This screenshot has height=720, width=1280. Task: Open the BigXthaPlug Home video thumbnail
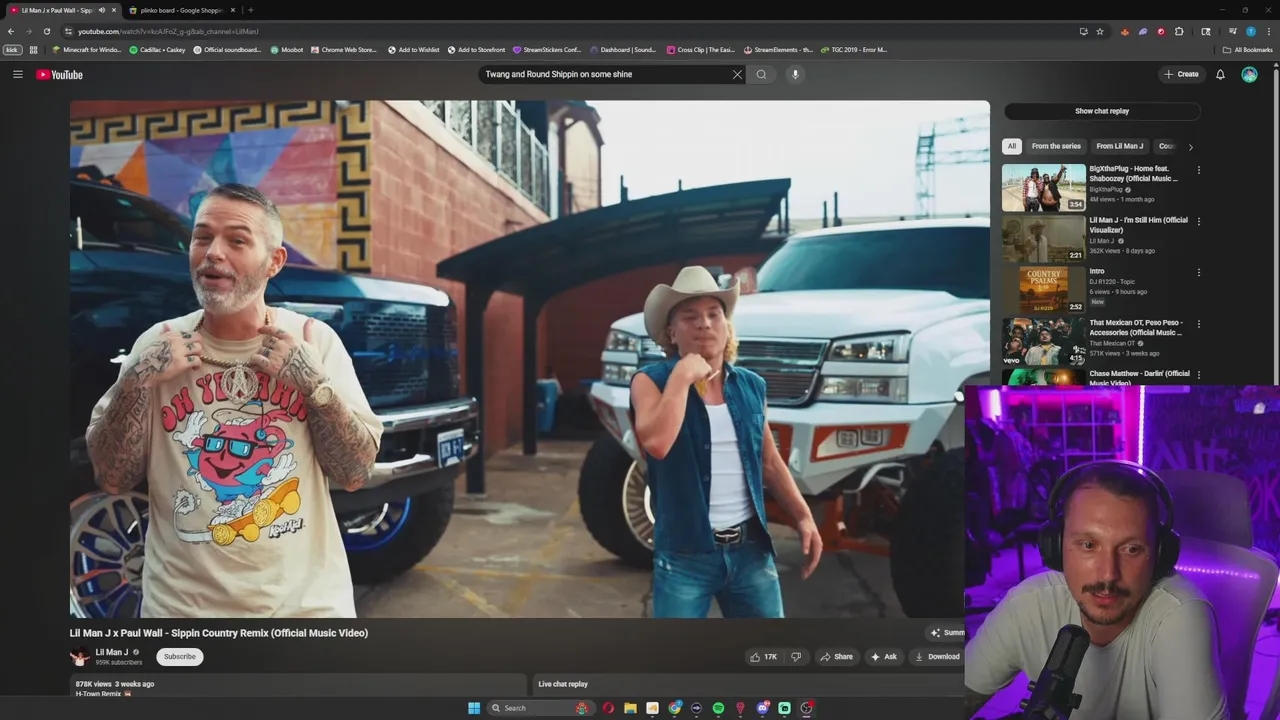(x=1043, y=188)
